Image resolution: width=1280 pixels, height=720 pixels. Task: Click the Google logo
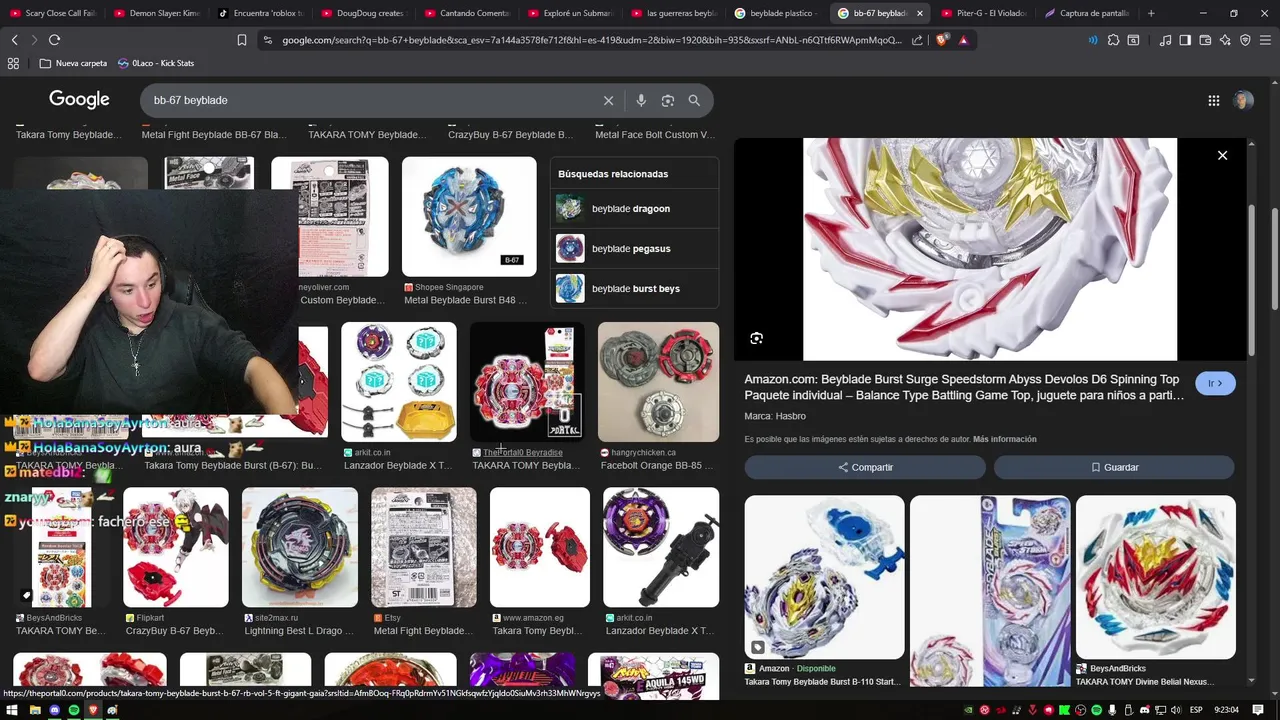(79, 99)
